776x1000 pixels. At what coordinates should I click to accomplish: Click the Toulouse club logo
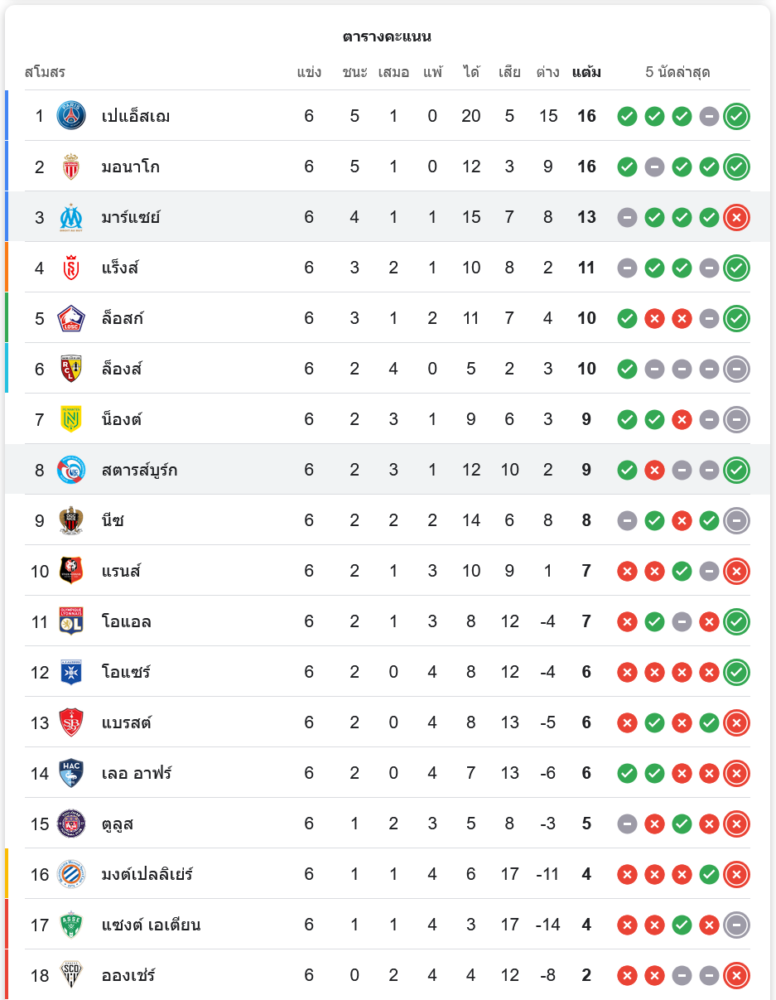pos(71,824)
